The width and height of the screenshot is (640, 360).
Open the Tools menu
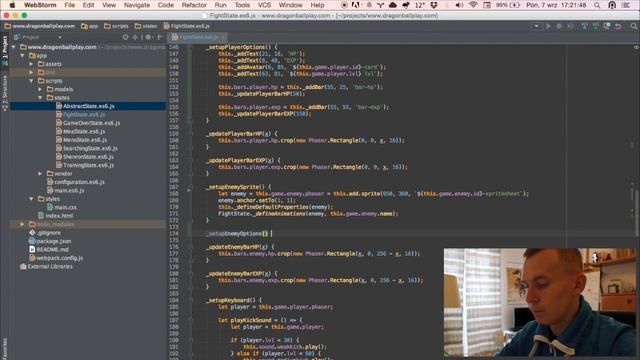point(242,5)
